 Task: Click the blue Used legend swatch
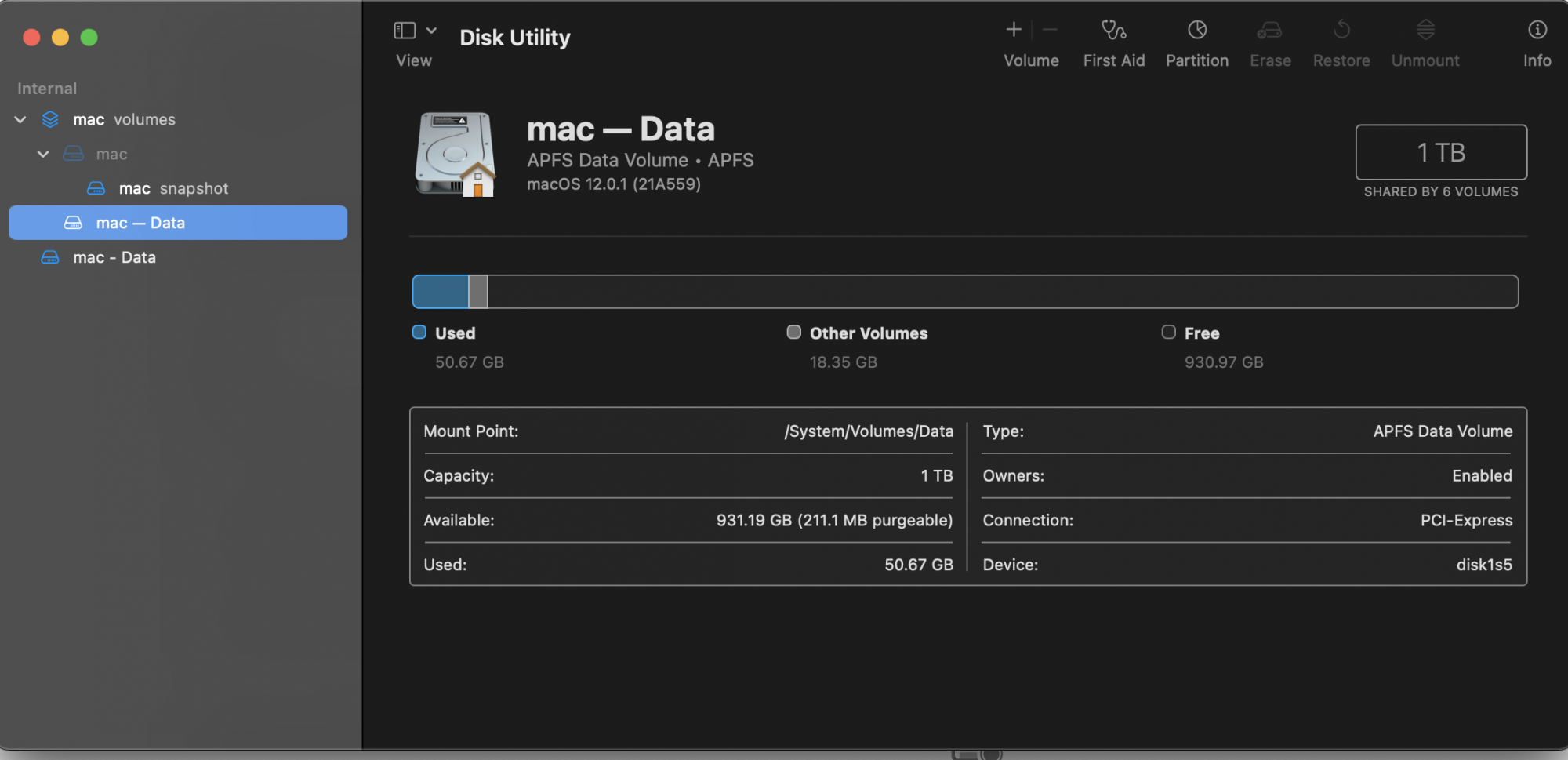pos(419,333)
